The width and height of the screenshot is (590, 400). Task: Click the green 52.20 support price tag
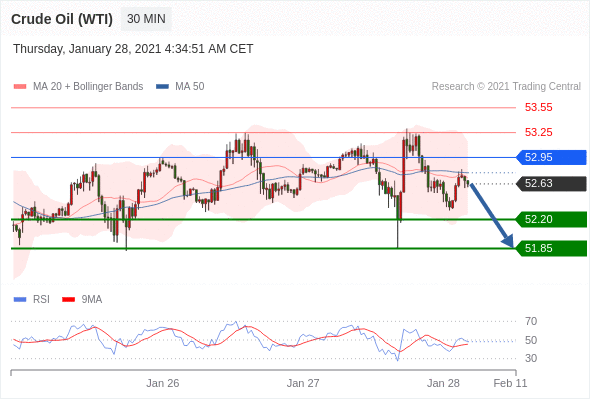coord(550,219)
